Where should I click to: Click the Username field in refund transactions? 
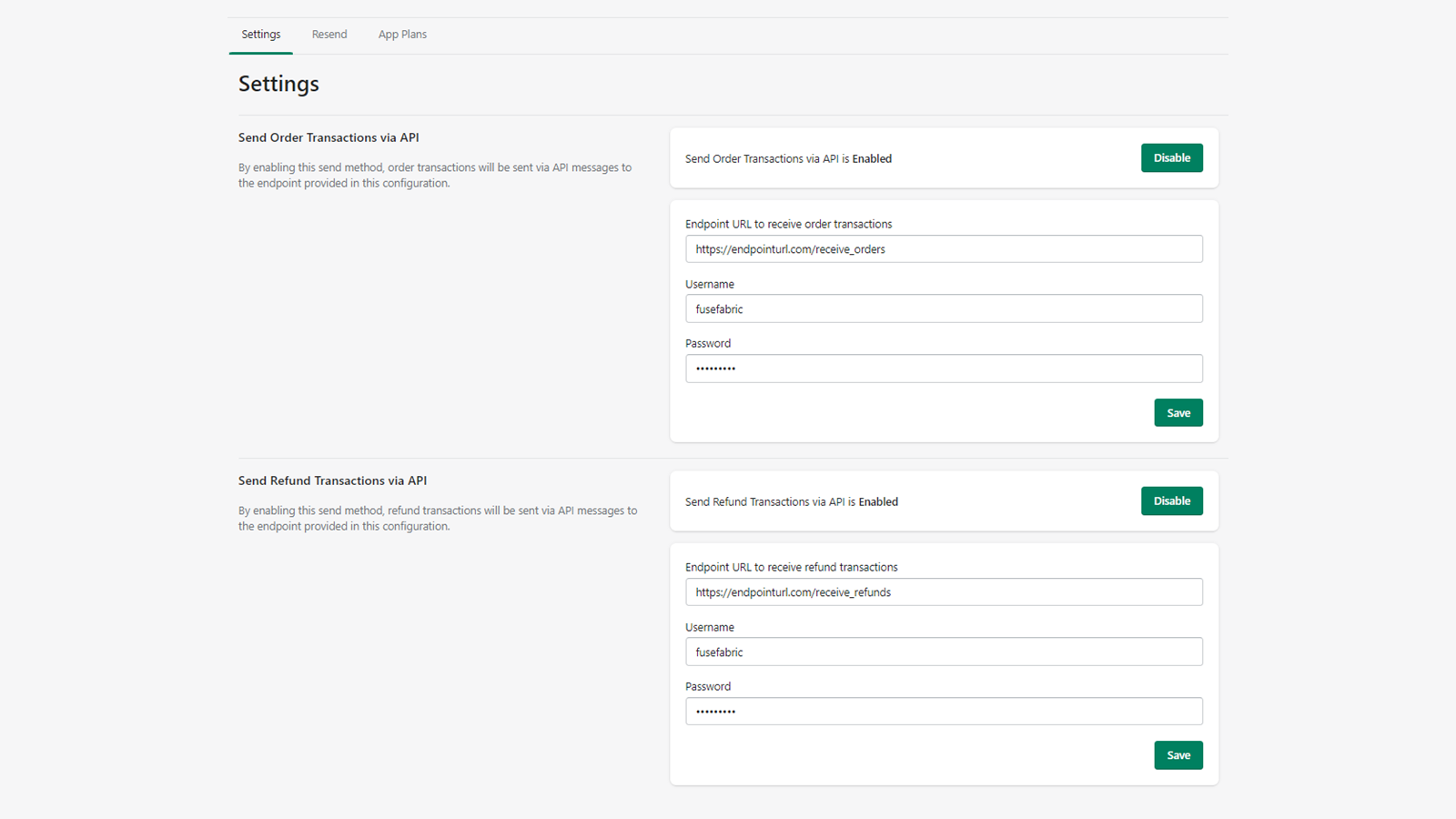click(944, 652)
